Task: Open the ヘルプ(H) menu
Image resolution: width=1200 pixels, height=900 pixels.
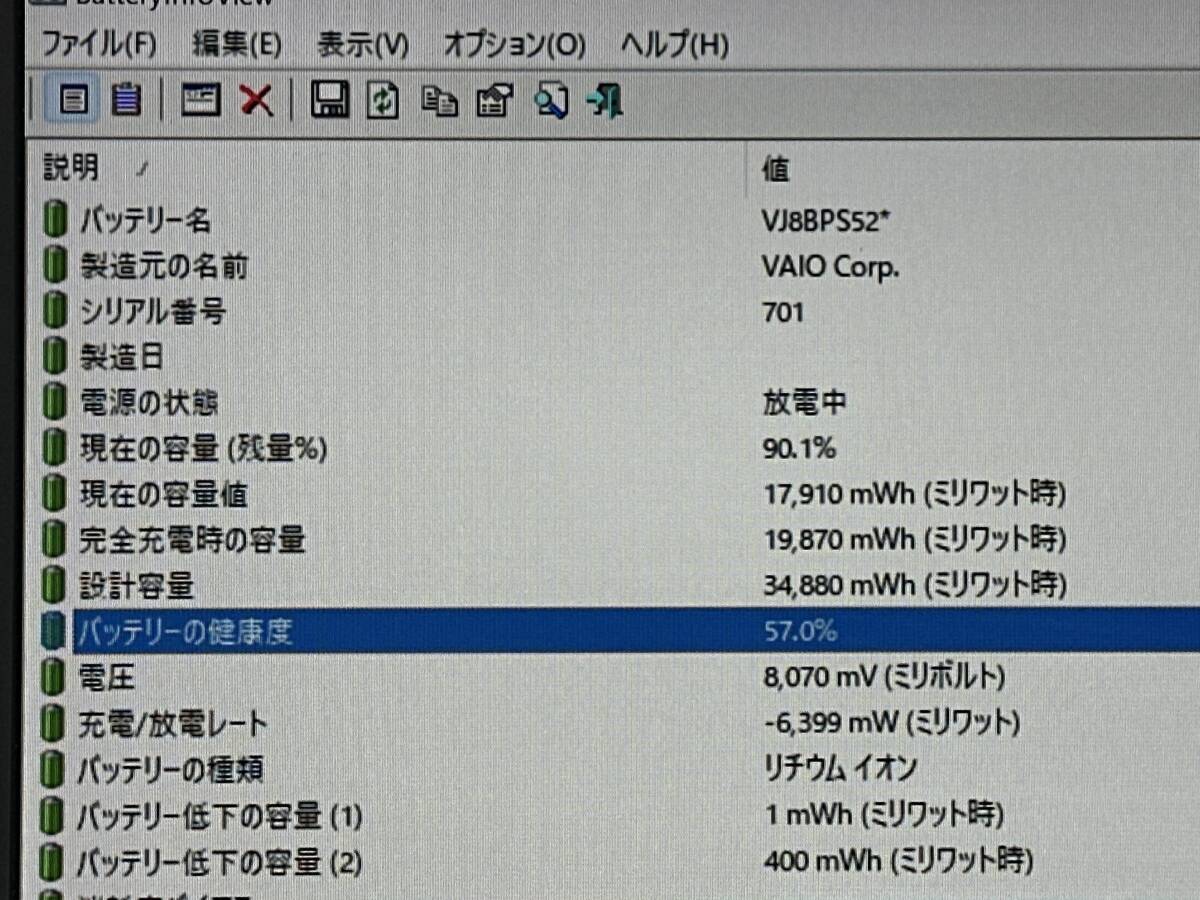Action: coord(675,44)
